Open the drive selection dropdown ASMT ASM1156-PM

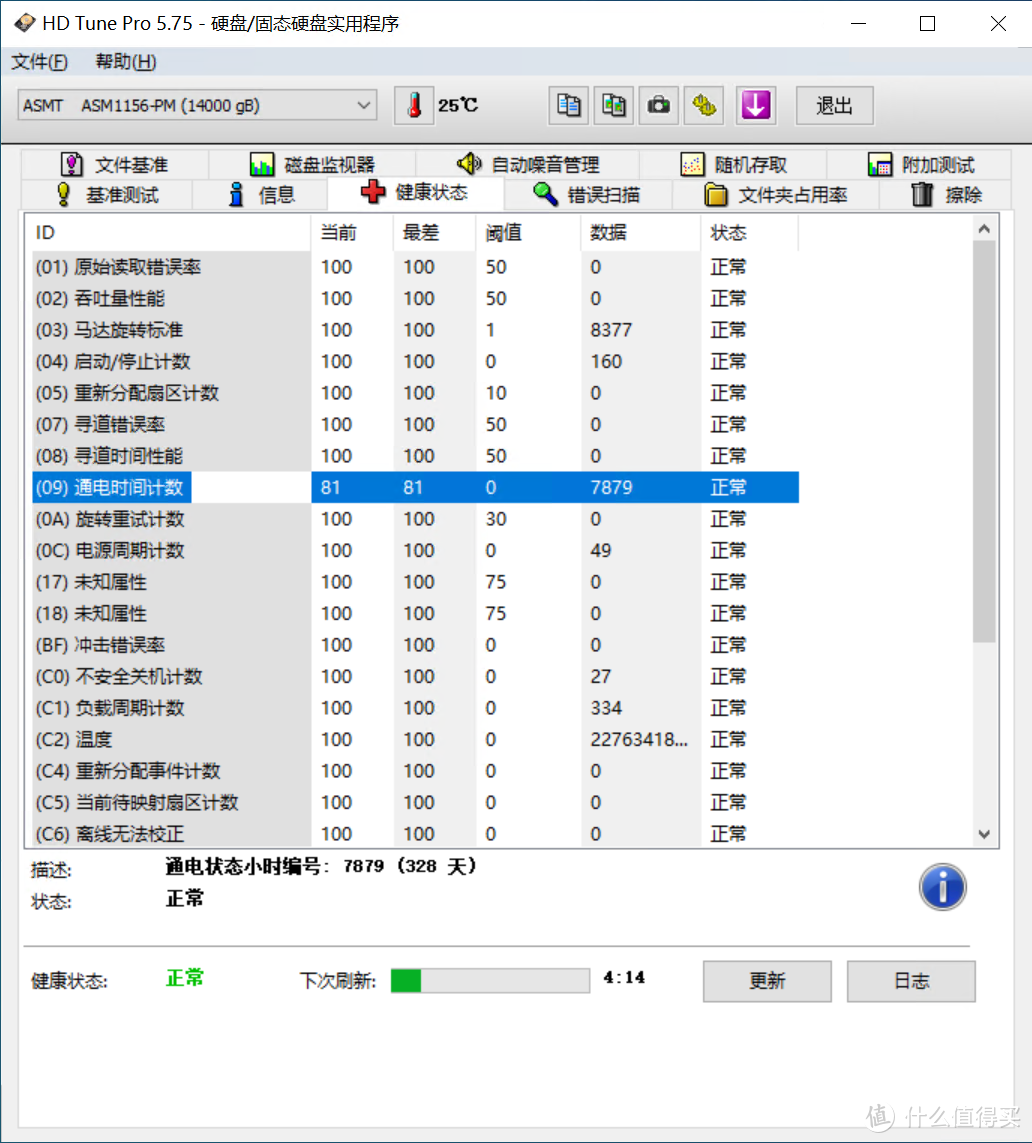tap(197, 105)
